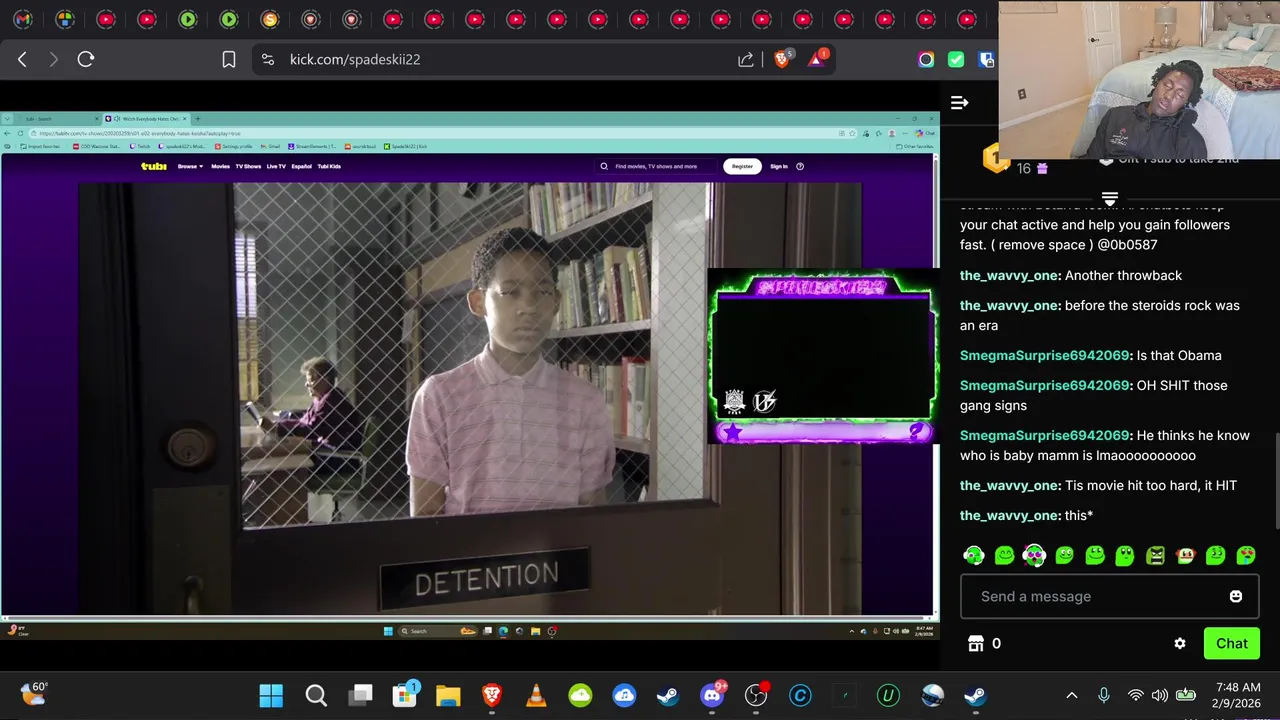
Task: Open the emoji picker in message box
Action: [x=1236, y=596]
